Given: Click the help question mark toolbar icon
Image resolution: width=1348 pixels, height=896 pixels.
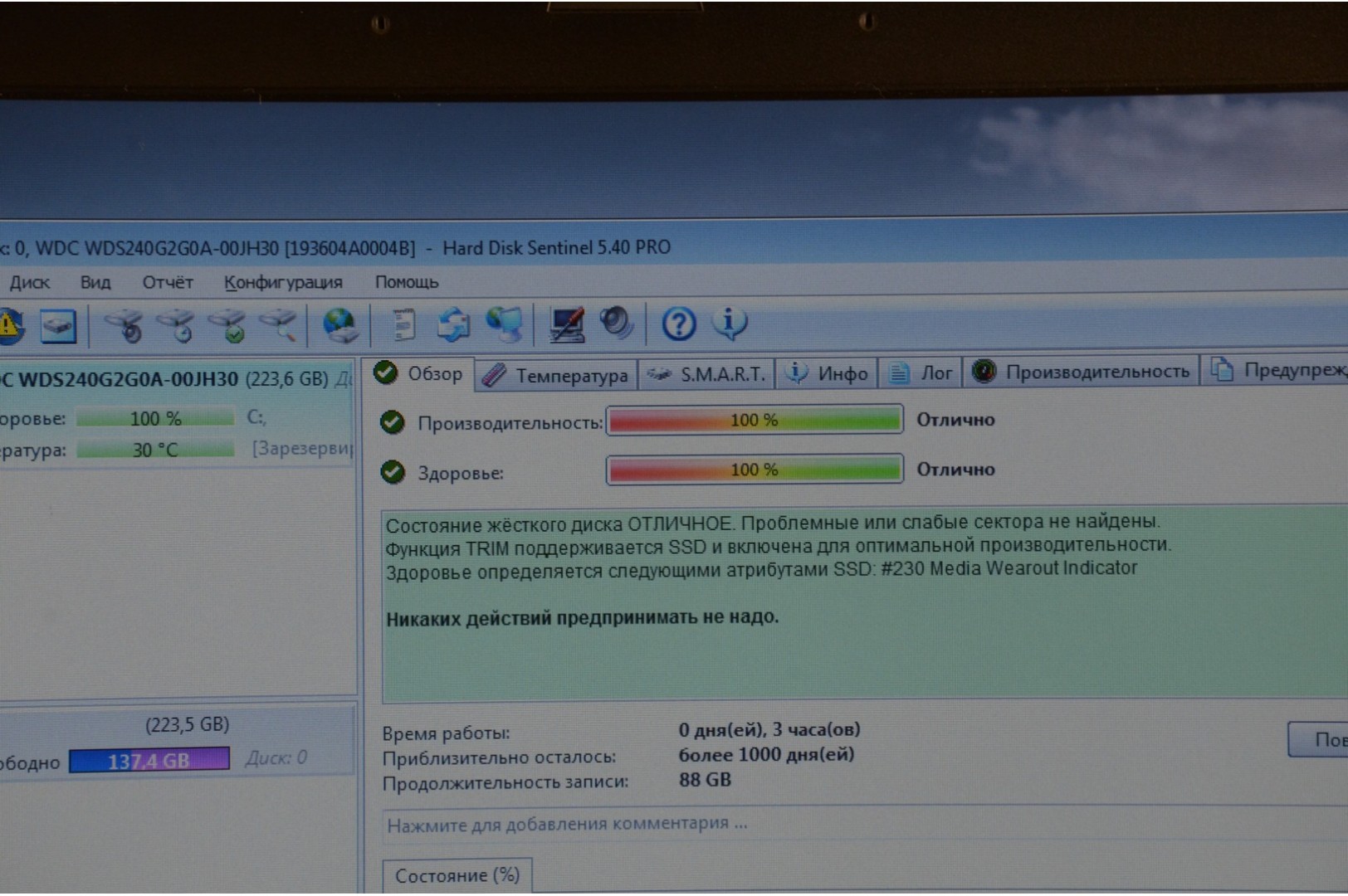Looking at the screenshot, I should coord(678,324).
